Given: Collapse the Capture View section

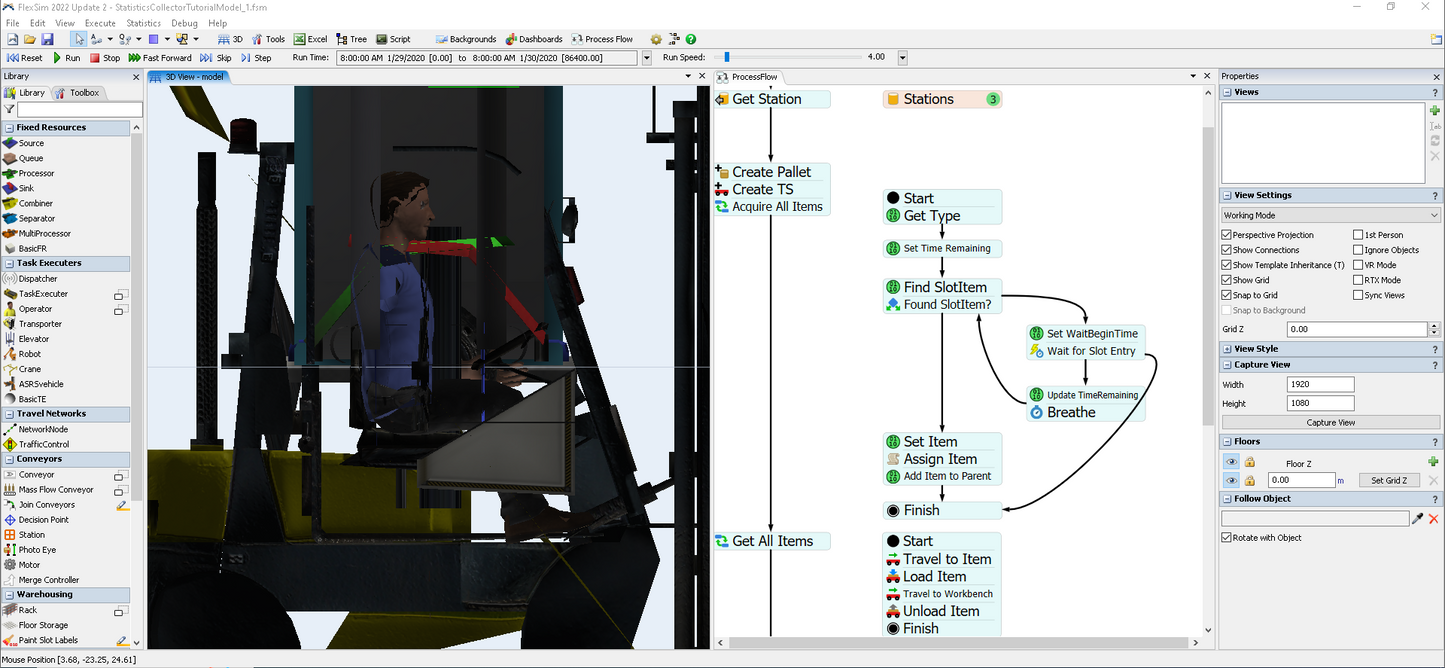Looking at the screenshot, I should (1227, 365).
